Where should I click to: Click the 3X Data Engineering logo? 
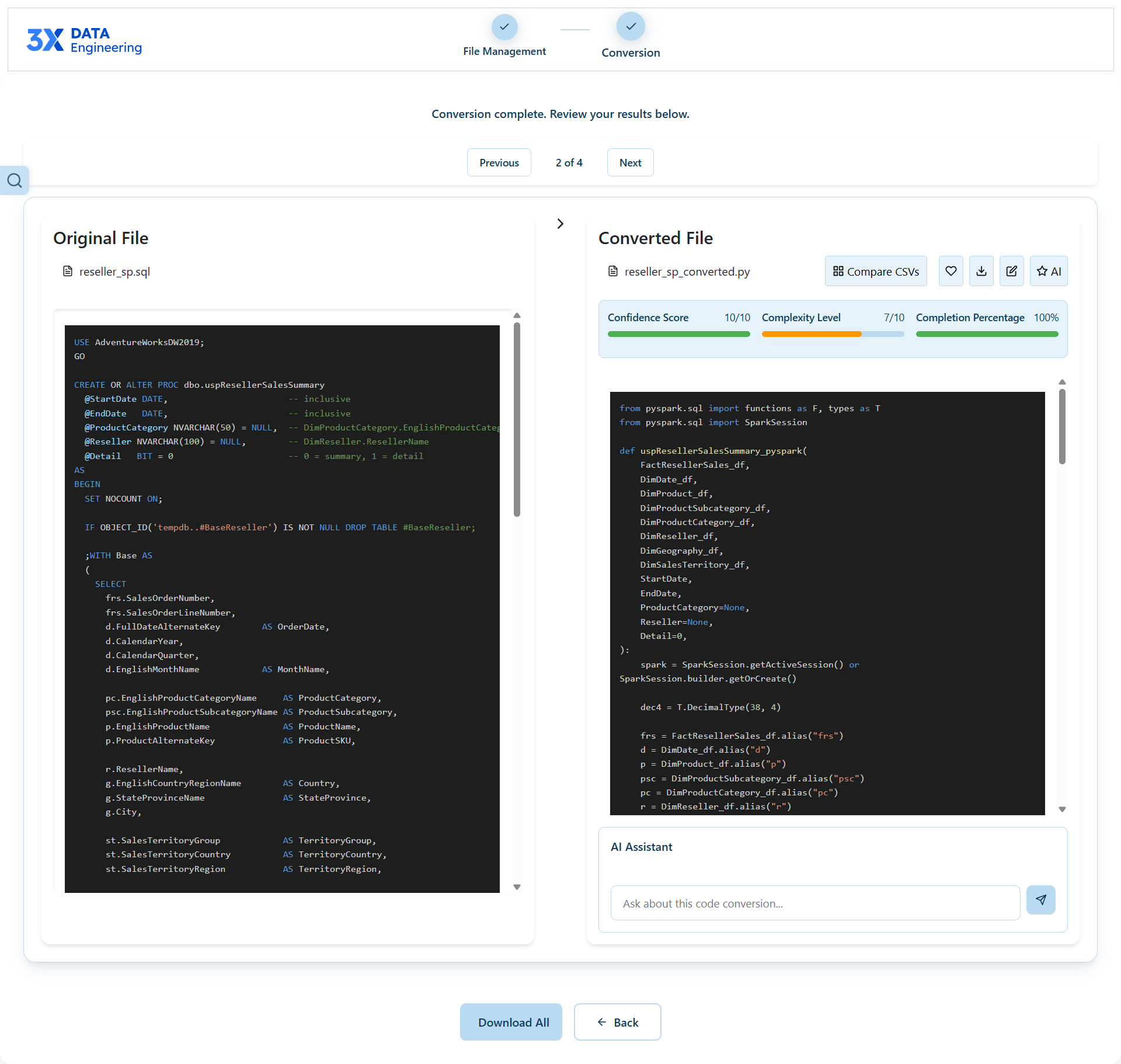84,40
